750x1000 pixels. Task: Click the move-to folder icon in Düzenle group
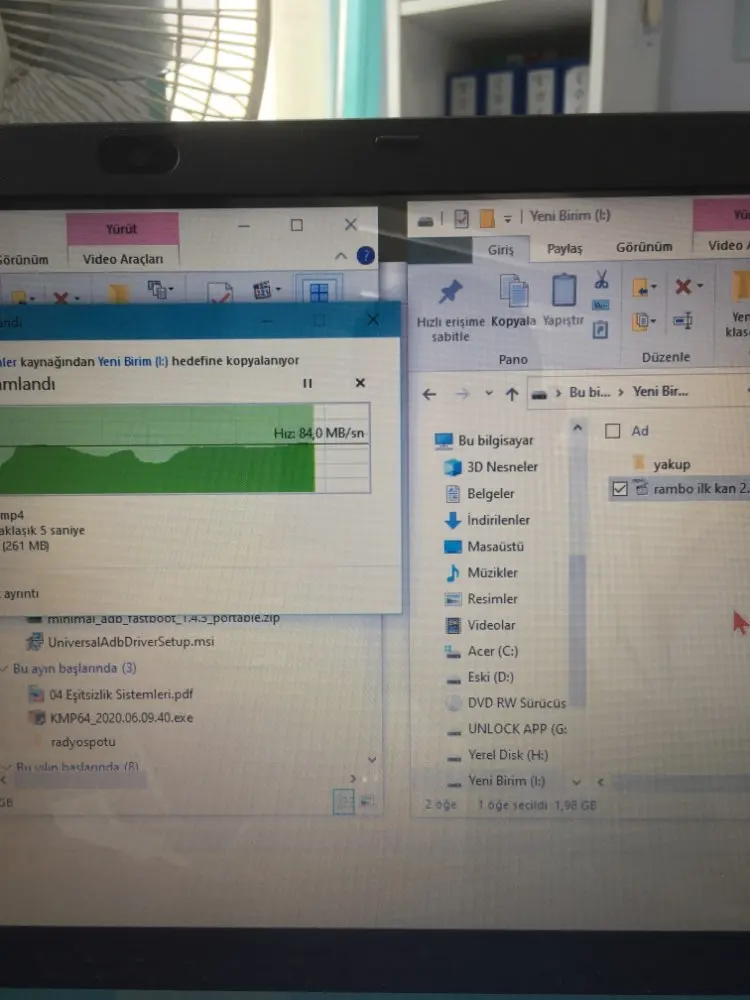(x=640, y=287)
